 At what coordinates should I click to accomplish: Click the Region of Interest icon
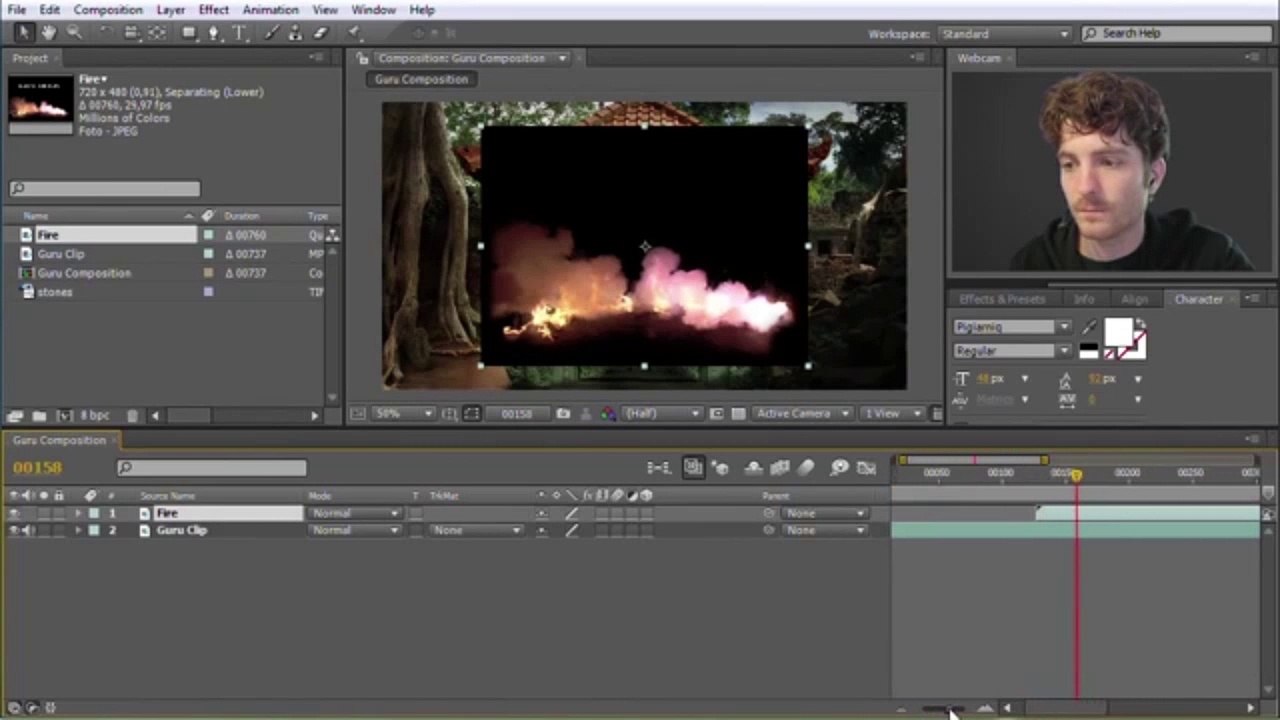point(716,414)
